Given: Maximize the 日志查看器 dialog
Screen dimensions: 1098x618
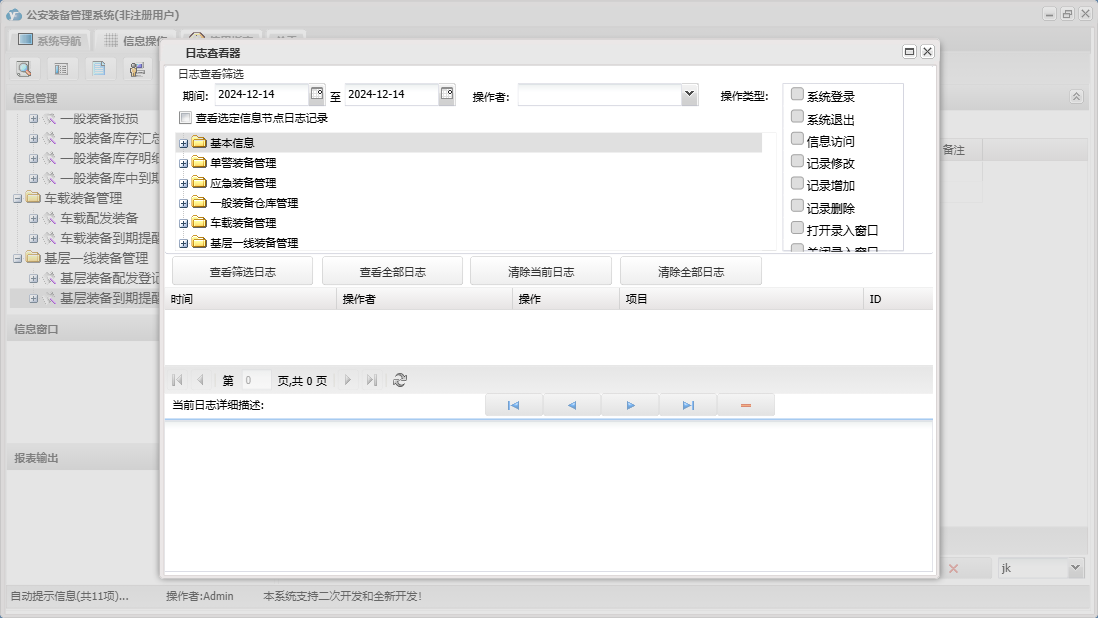Looking at the screenshot, I should (909, 52).
